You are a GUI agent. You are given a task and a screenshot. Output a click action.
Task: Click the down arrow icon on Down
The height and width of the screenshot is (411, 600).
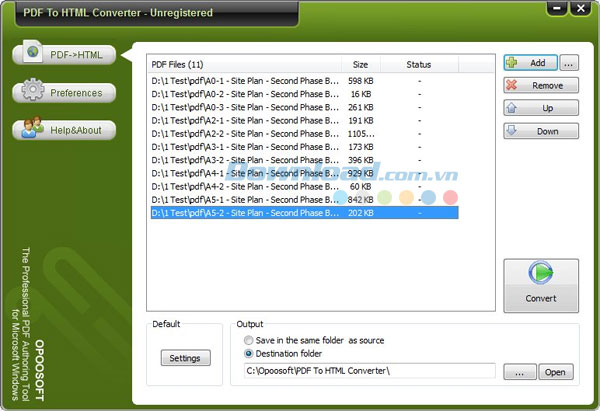point(512,130)
